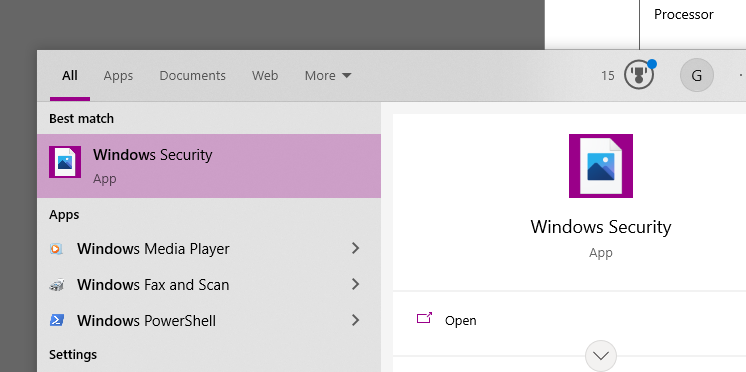The image size is (746, 372).
Task: Expand Windows Fax and Scan options arrow
Action: (x=355, y=284)
